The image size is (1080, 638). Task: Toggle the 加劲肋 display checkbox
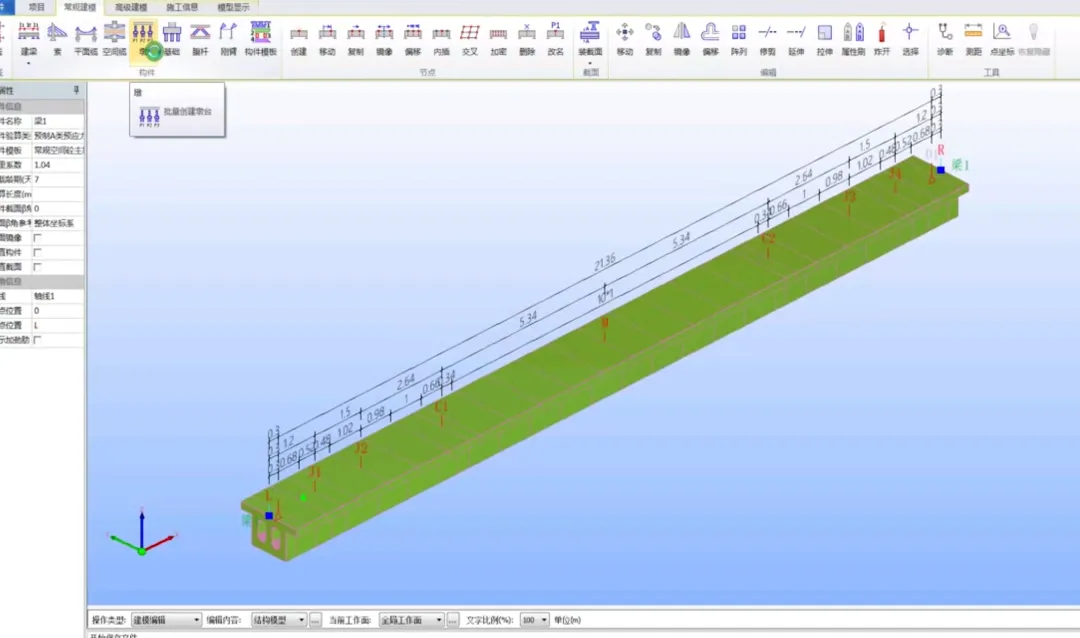pos(37,340)
